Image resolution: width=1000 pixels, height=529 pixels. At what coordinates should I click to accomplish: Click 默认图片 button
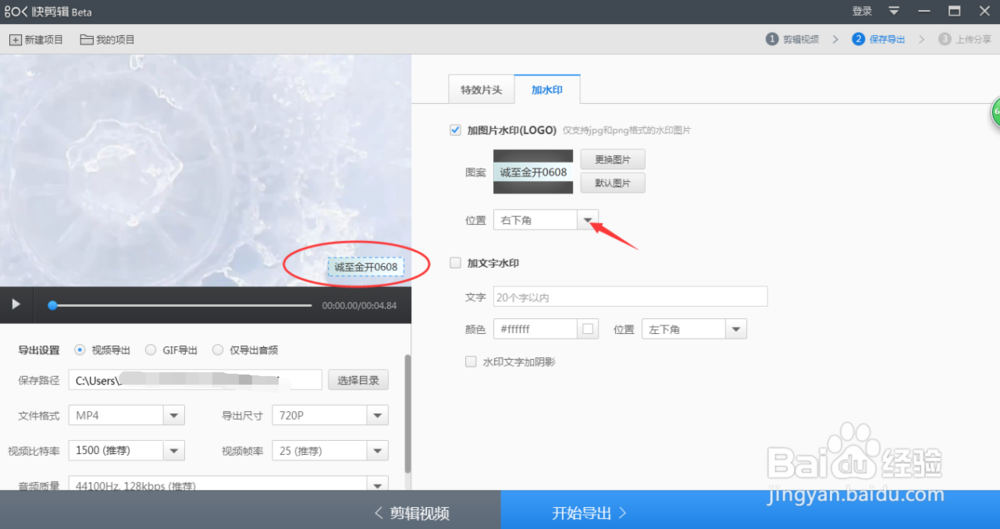(x=613, y=183)
